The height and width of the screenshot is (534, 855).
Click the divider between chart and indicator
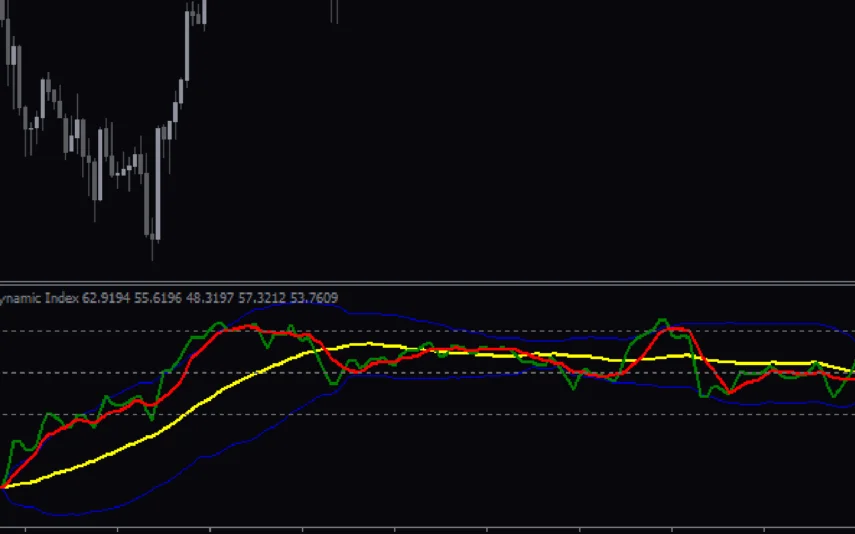coord(427,282)
